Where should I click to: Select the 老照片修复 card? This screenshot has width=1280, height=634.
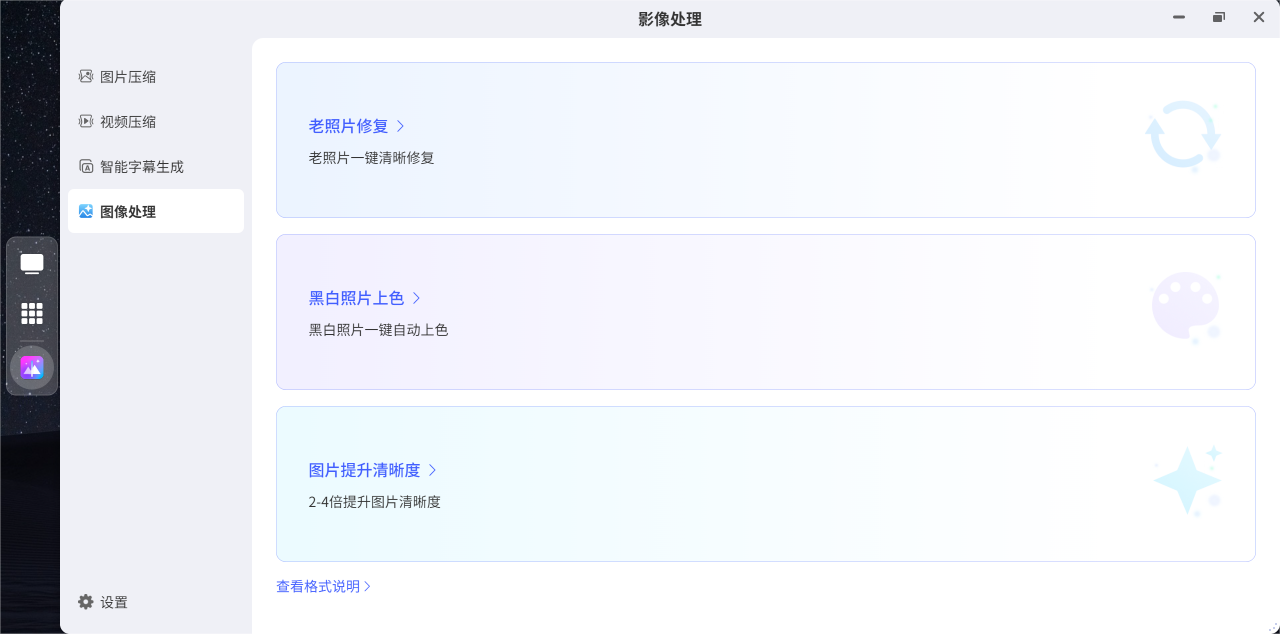tap(765, 140)
